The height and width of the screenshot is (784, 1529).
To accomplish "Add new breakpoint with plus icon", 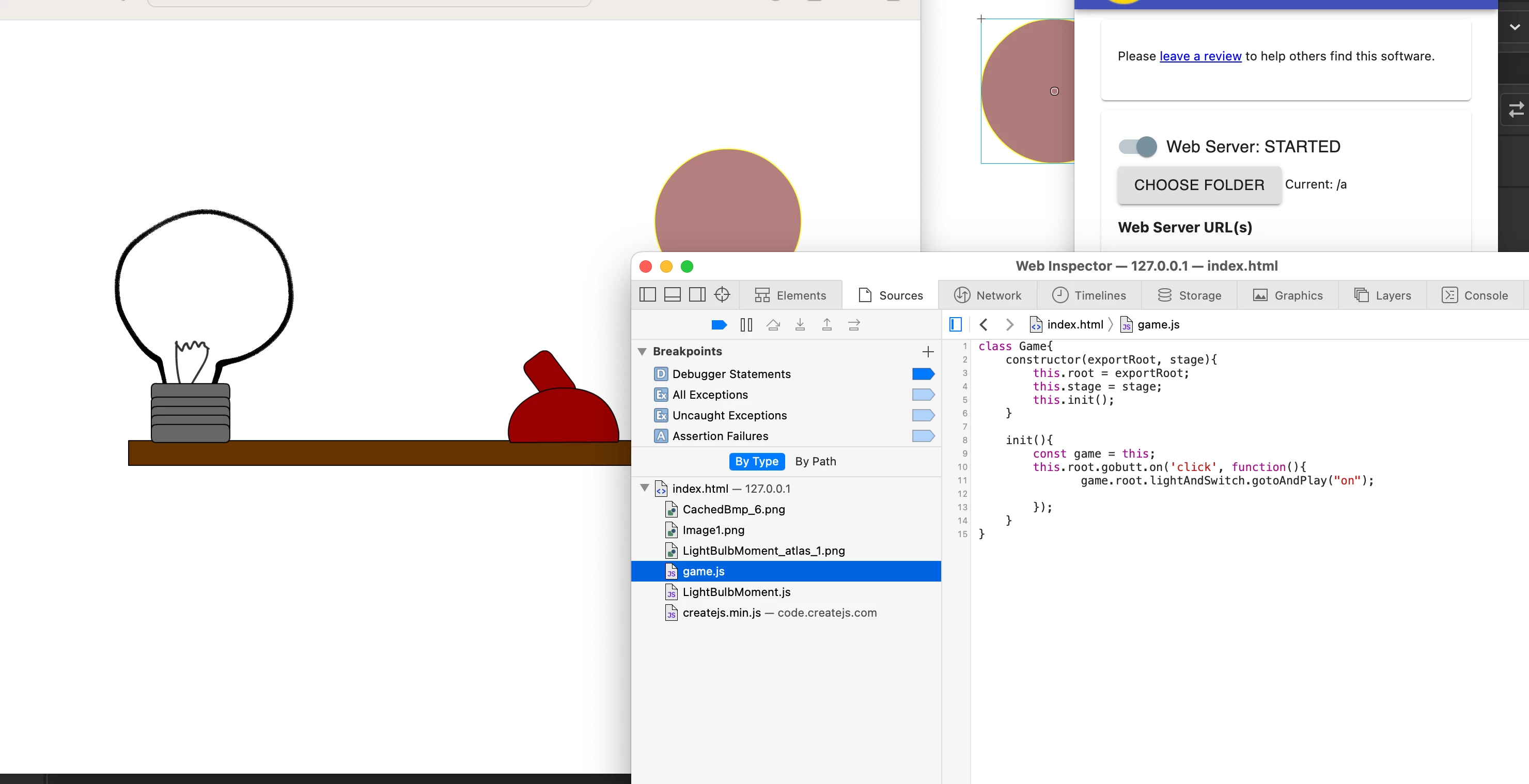I will pos(928,351).
